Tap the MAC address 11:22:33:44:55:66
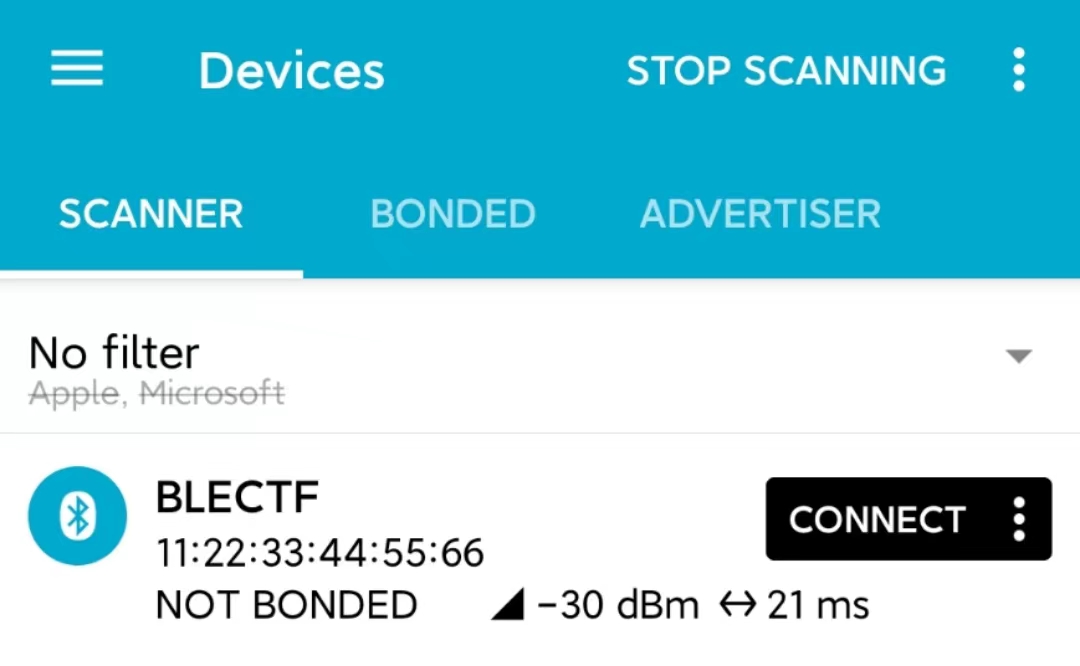Image resolution: width=1080 pixels, height=666 pixels. [320, 552]
